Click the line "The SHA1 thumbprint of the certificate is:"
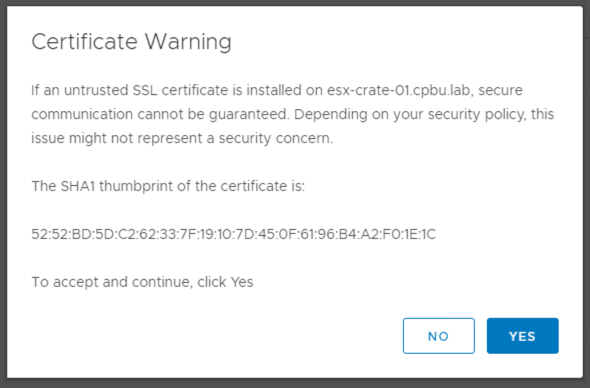This screenshot has width=590, height=388. [168, 186]
